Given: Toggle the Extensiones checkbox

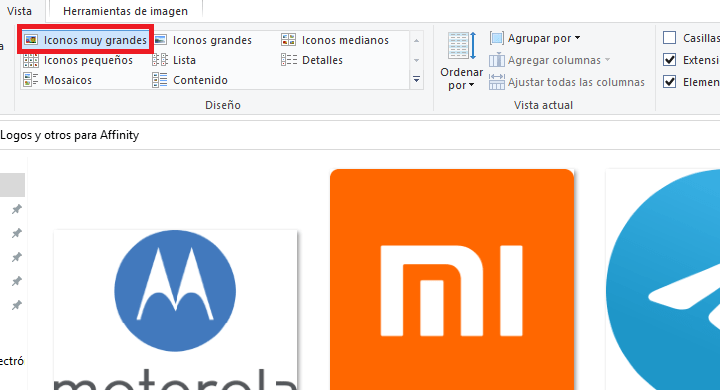Looking at the screenshot, I should coord(669,60).
